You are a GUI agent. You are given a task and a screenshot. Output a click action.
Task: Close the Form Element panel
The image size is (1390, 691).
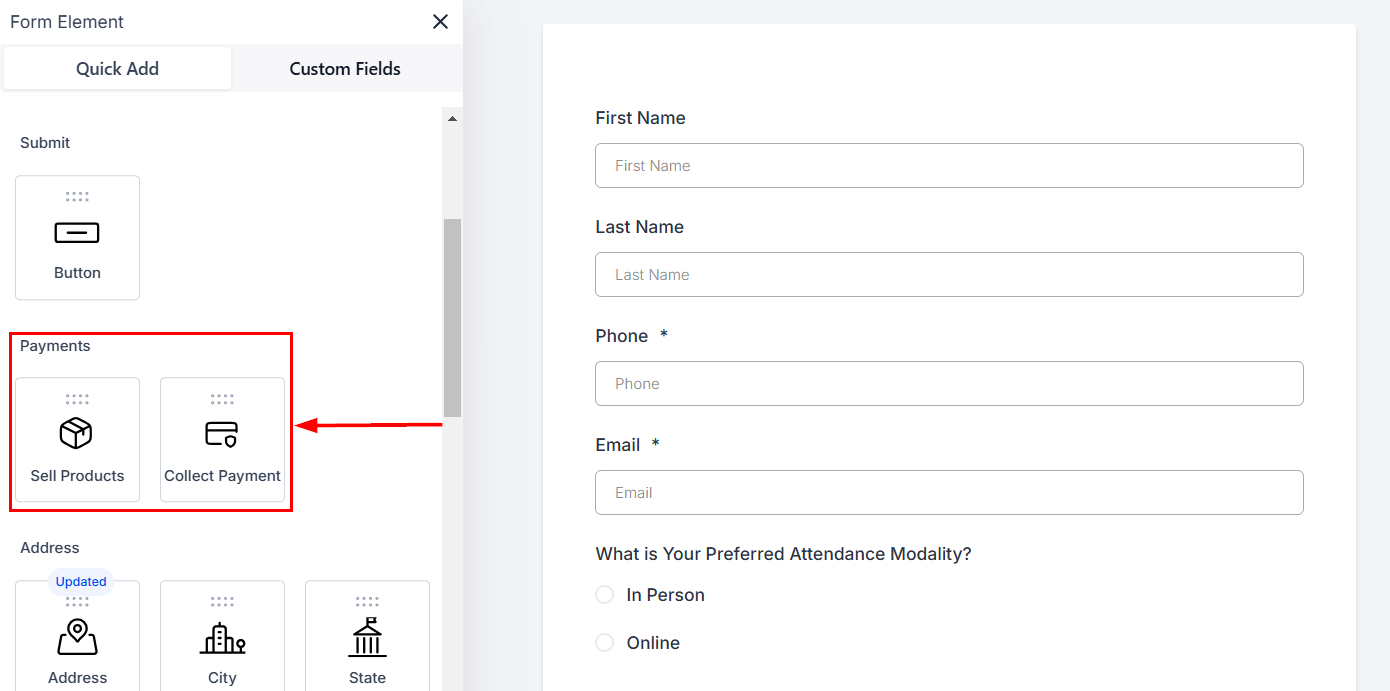[440, 22]
